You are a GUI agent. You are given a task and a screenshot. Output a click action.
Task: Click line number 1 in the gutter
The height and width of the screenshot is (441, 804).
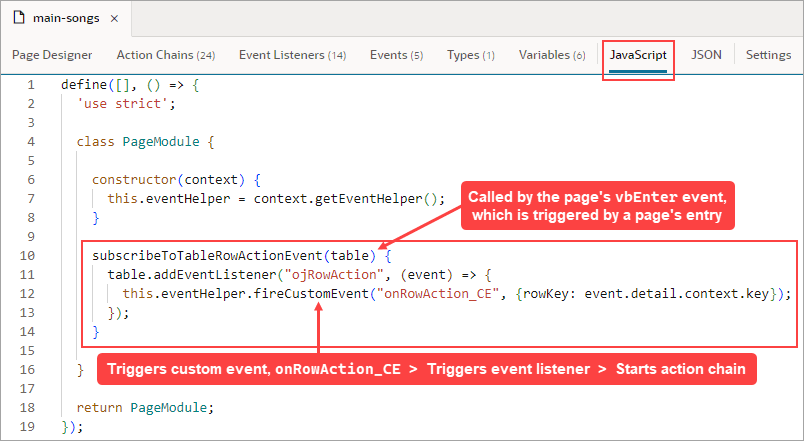point(31,85)
